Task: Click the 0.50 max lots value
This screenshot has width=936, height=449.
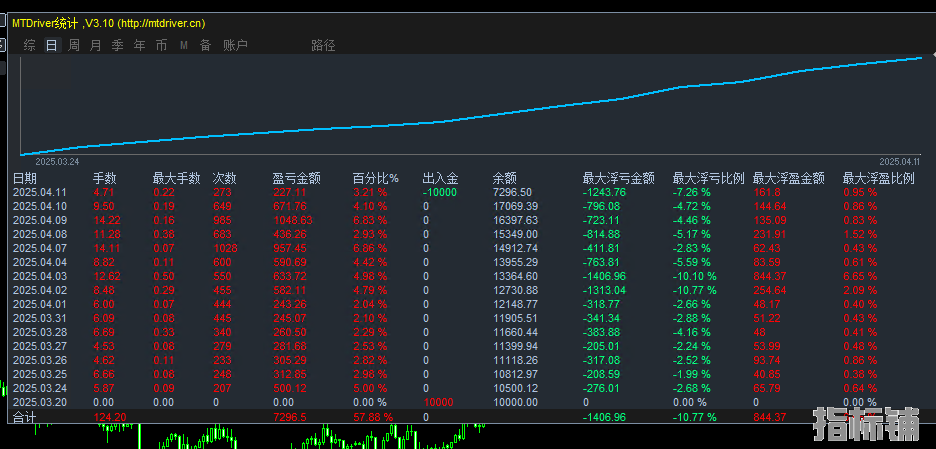Action: [164, 276]
